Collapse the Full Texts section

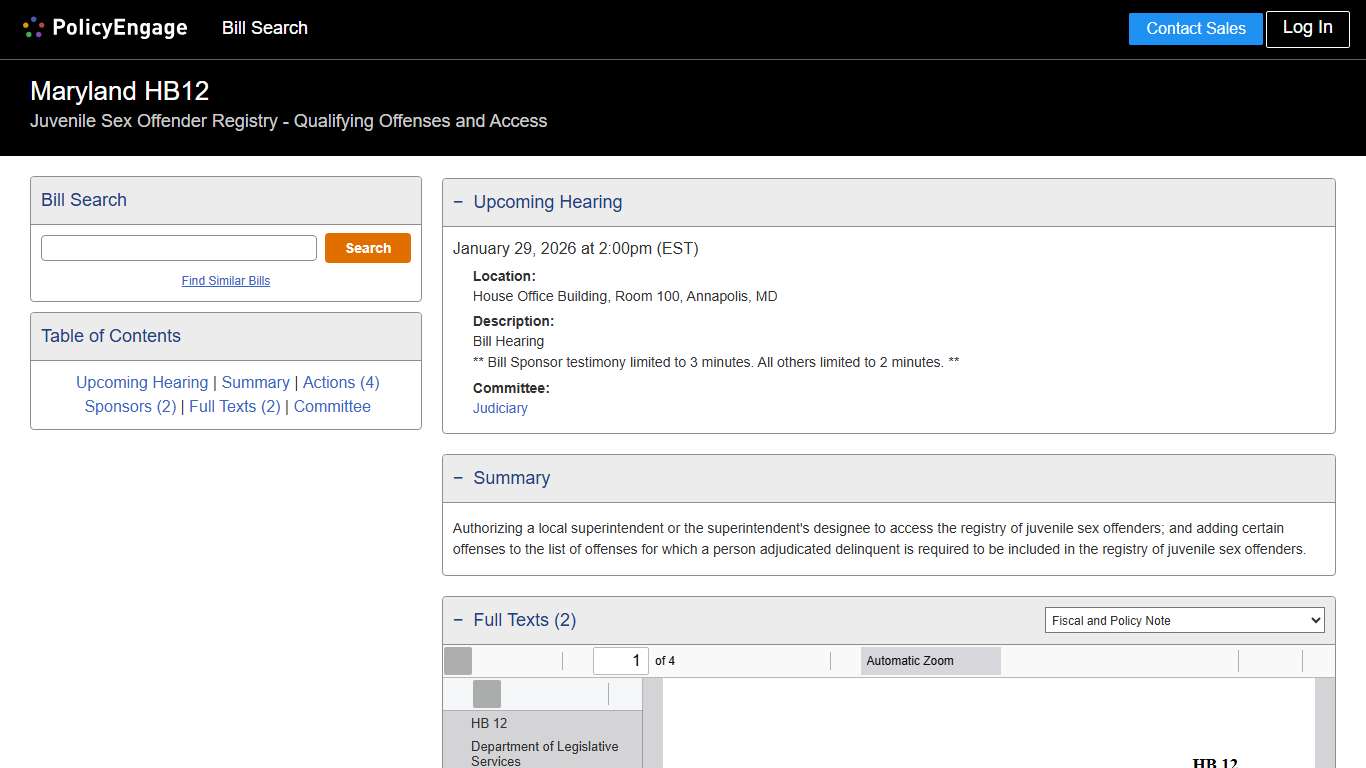click(458, 620)
